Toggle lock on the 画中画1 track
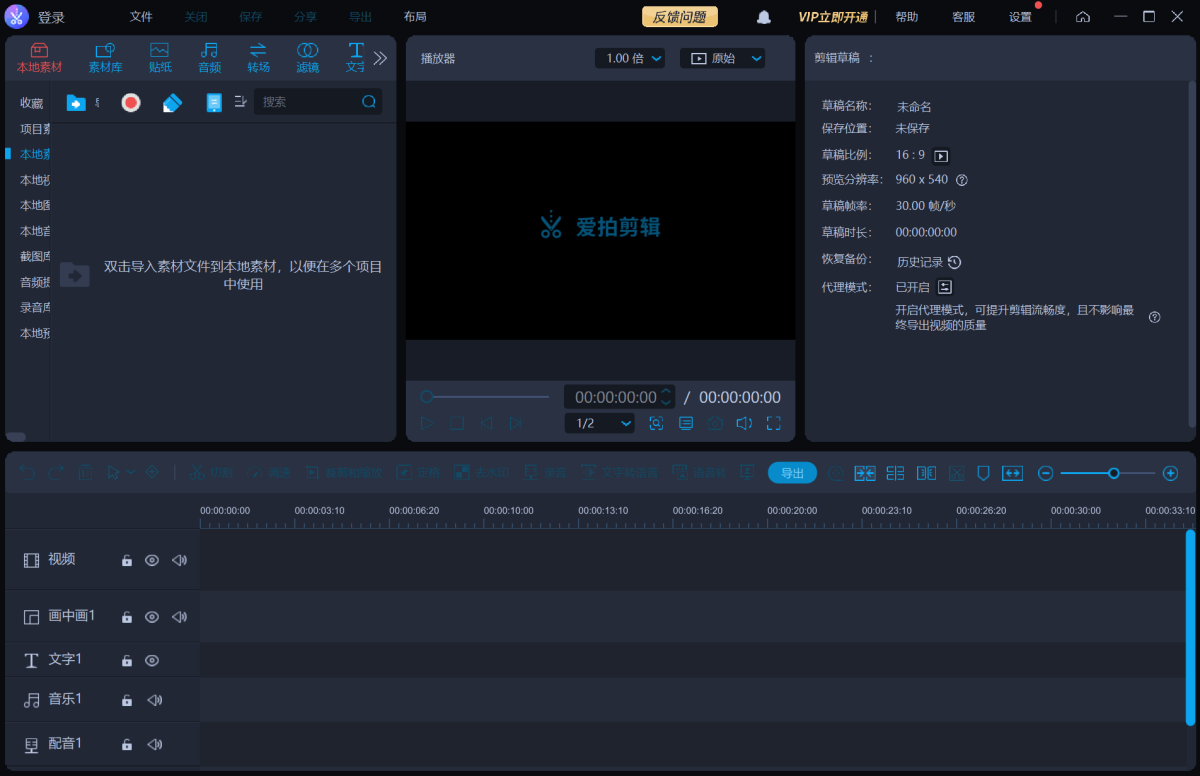This screenshot has width=1200, height=776. (x=127, y=618)
